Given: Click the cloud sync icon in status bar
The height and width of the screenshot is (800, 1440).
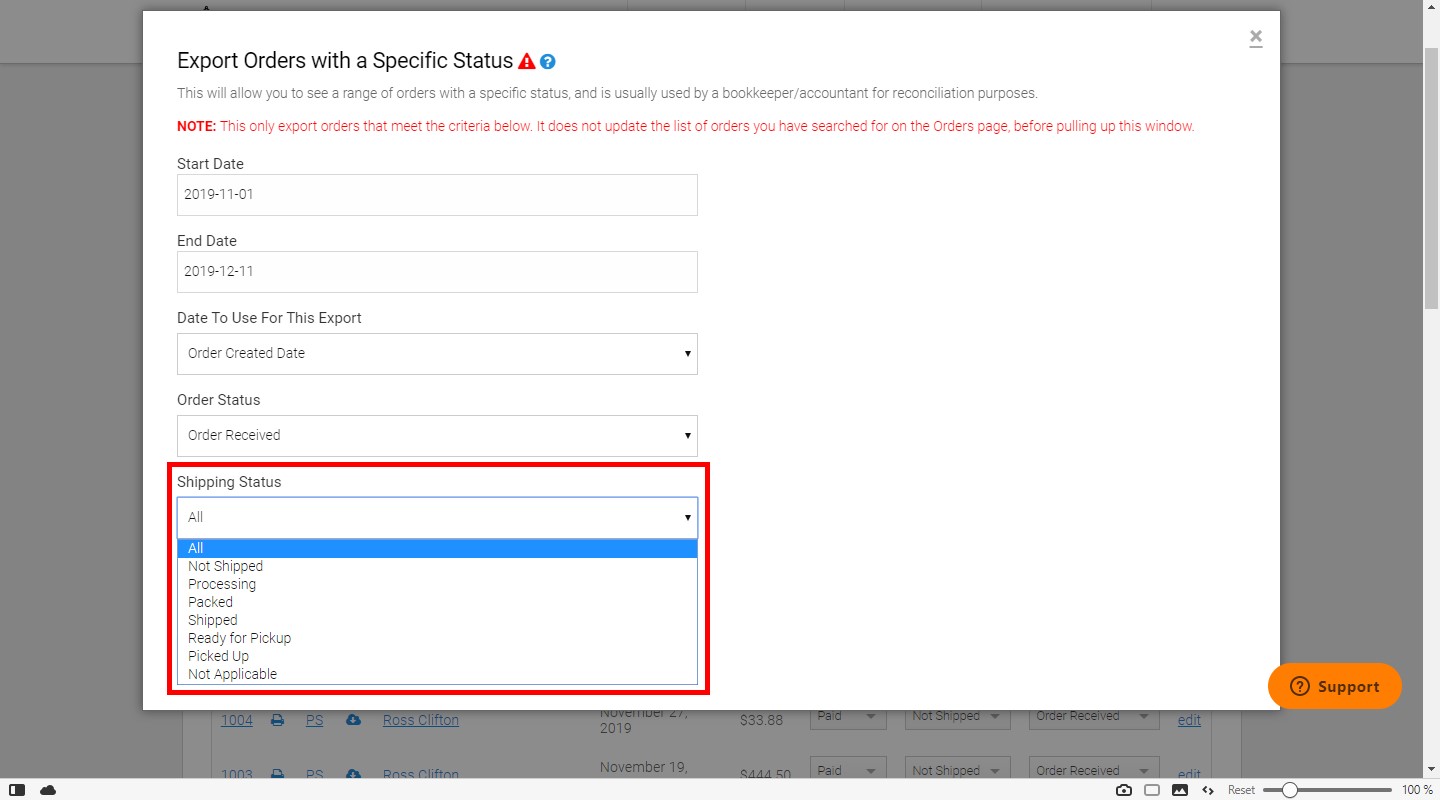Looking at the screenshot, I should coord(48,790).
